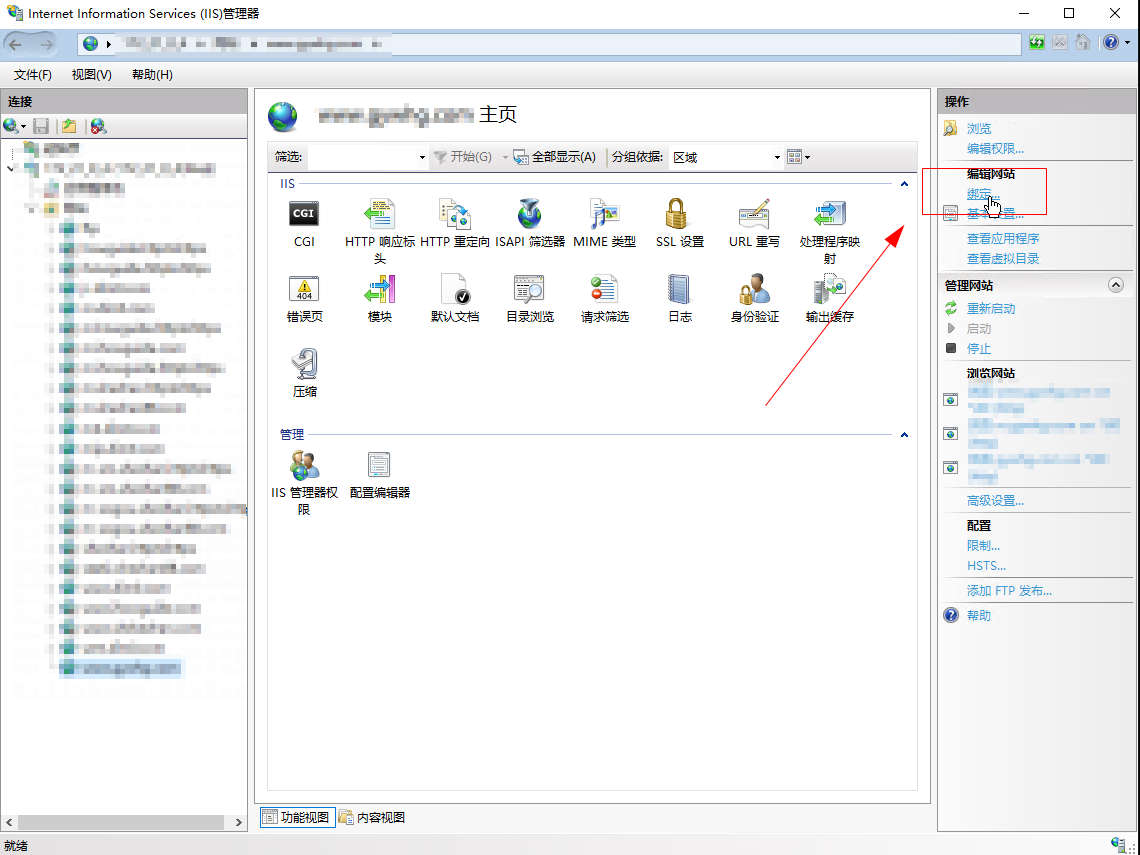Click the save icon in 连接 toolbar
The image size is (1140, 855).
[41, 127]
